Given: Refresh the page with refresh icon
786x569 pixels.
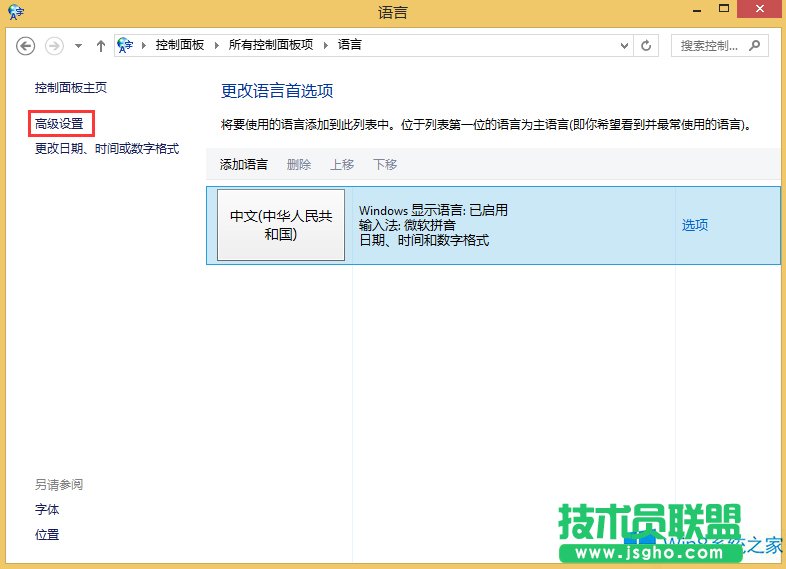Looking at the screenshot, I should click(x=646, y=46).
